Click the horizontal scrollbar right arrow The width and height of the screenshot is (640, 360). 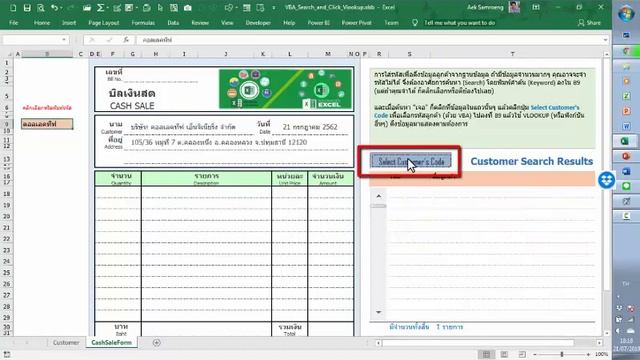(599, 343)
